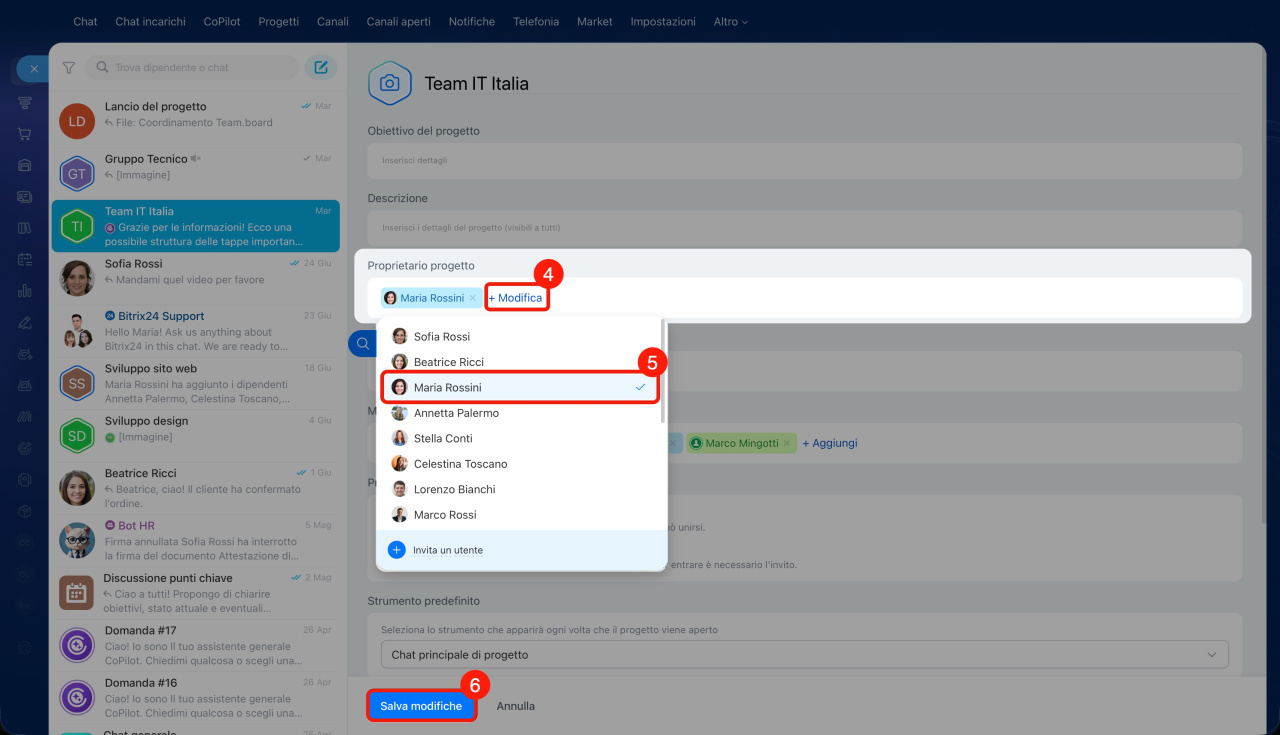Click the Descrizione input field
This screenshot has height=735, width=1280.
[805, 227]
